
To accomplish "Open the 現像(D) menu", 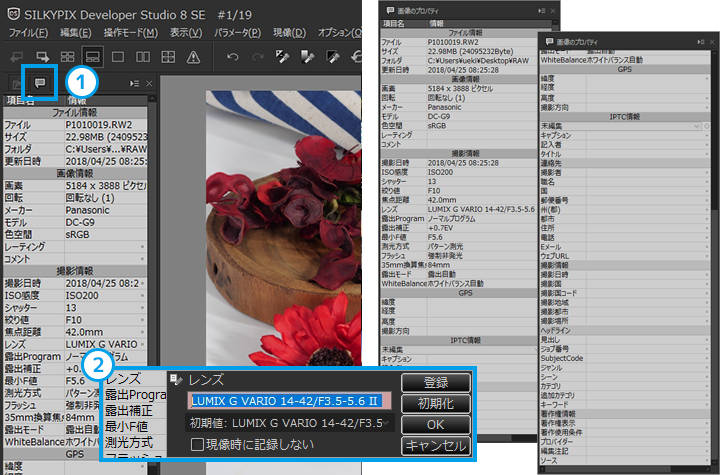I will pos(289,33).
